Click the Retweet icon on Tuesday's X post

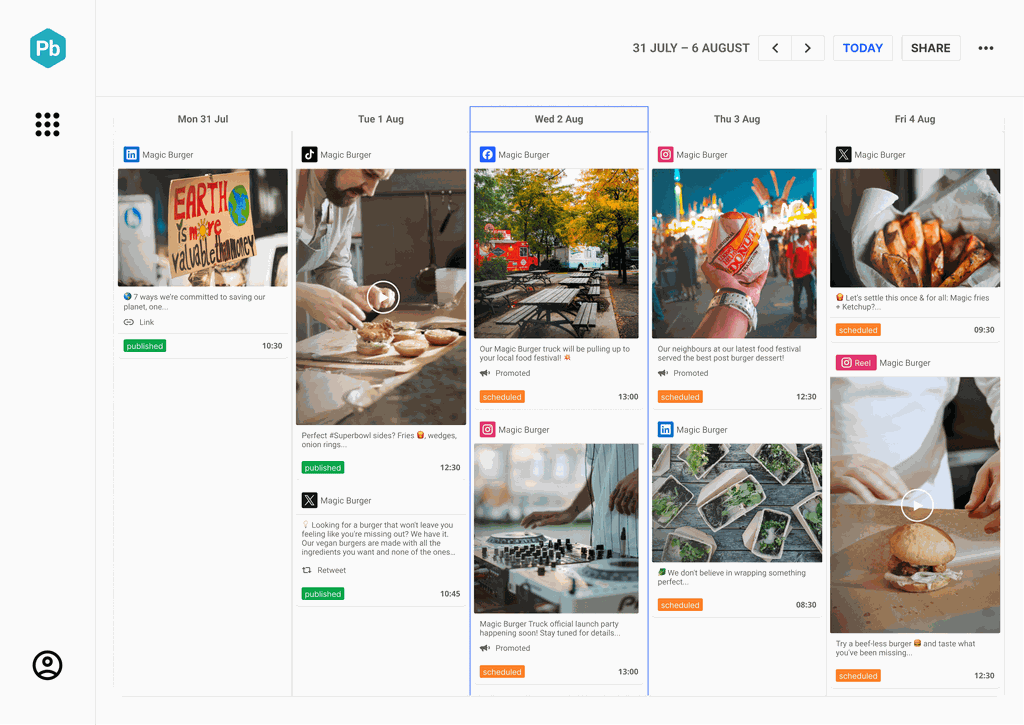pyautogui.click(x=307, y=570)
